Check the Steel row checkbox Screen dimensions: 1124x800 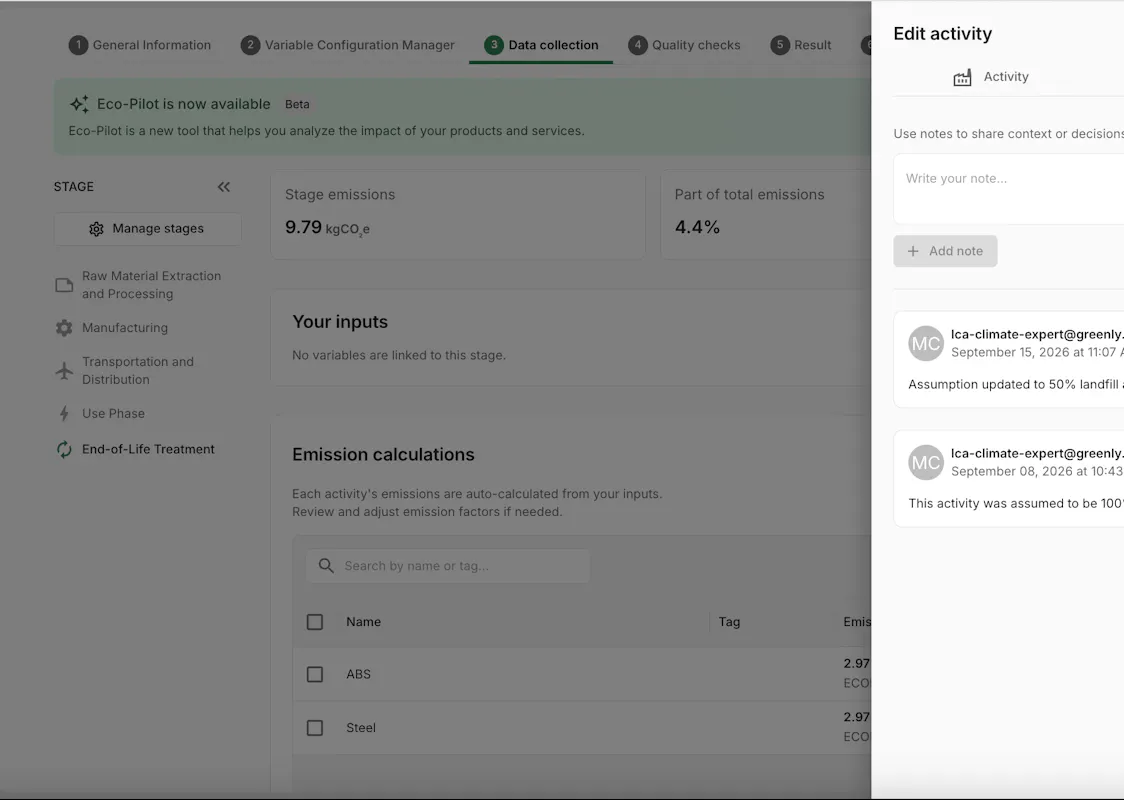click(315, 728)
